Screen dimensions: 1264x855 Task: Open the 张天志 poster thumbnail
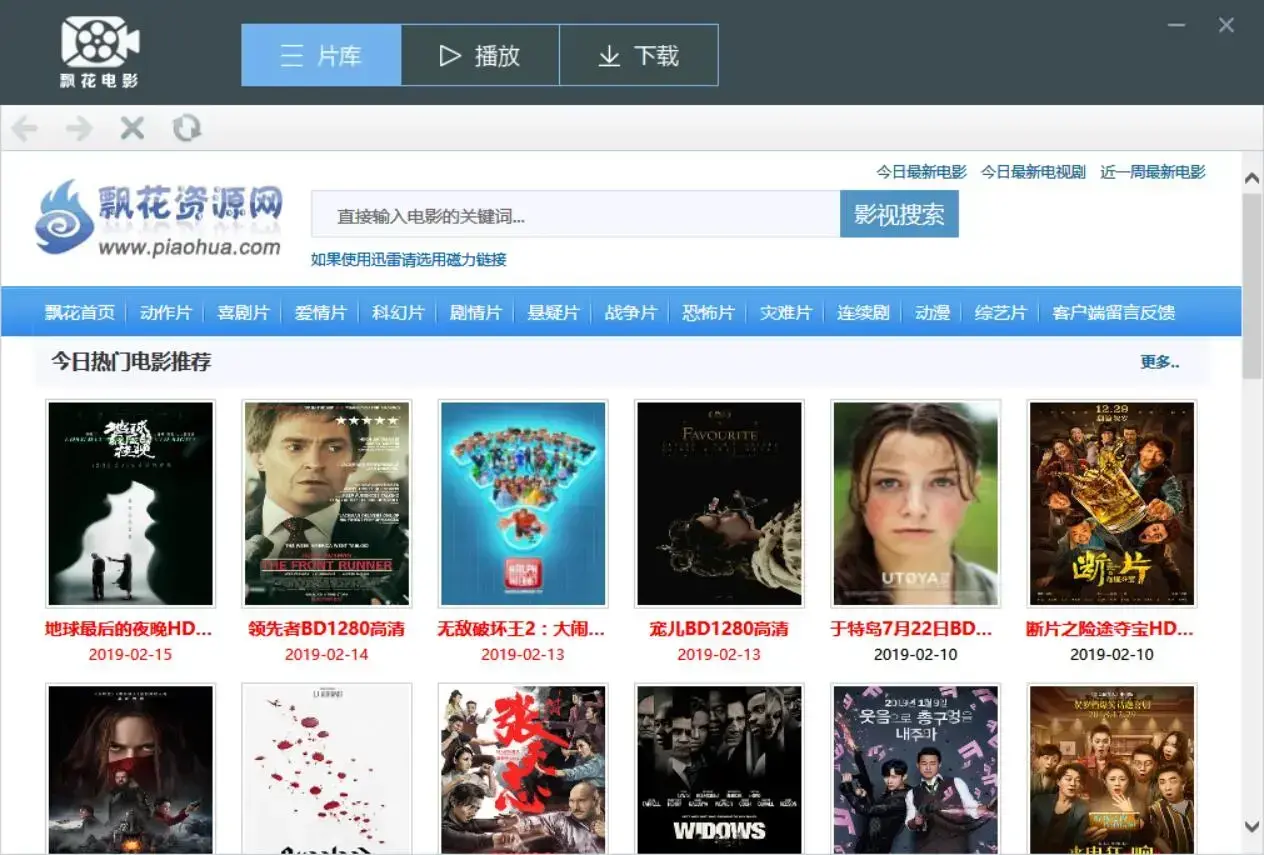(523, 769)
